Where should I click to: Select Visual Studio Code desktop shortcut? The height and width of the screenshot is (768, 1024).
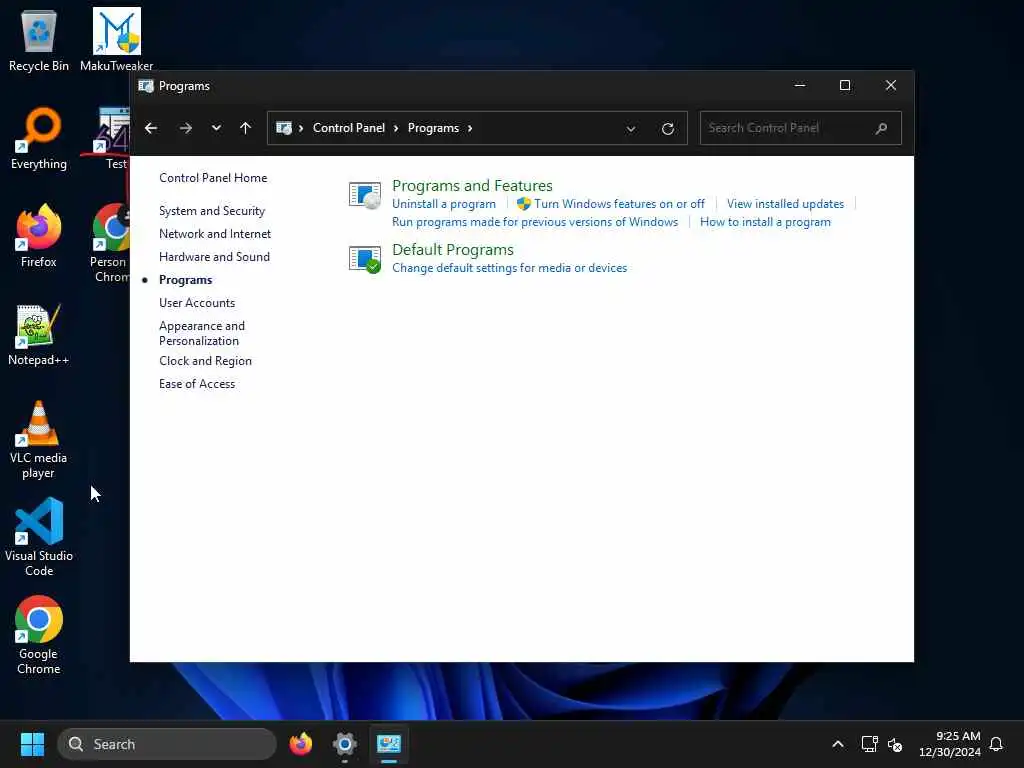click(x=39, y=537)
